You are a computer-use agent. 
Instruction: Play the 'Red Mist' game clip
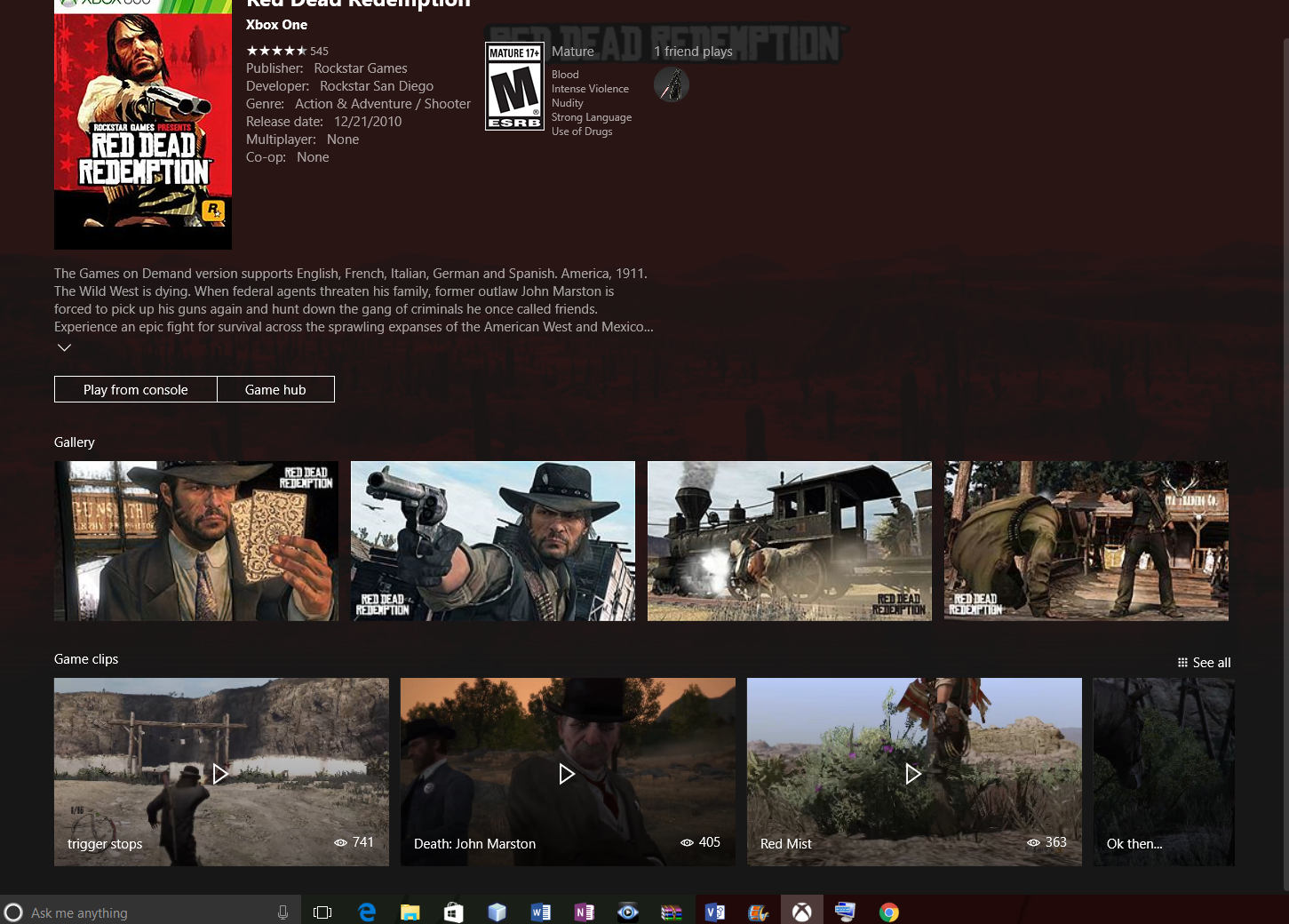pos(914,772)
